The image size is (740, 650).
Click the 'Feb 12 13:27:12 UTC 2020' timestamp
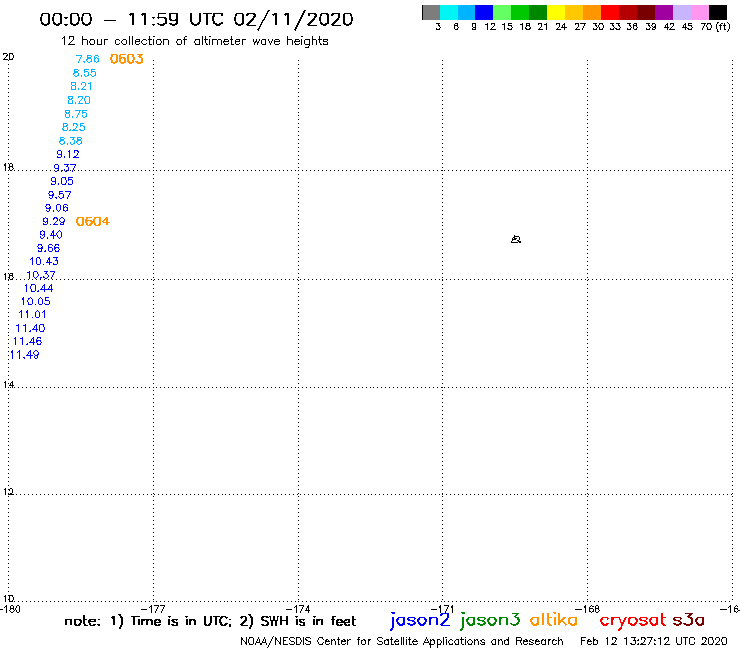654,642
